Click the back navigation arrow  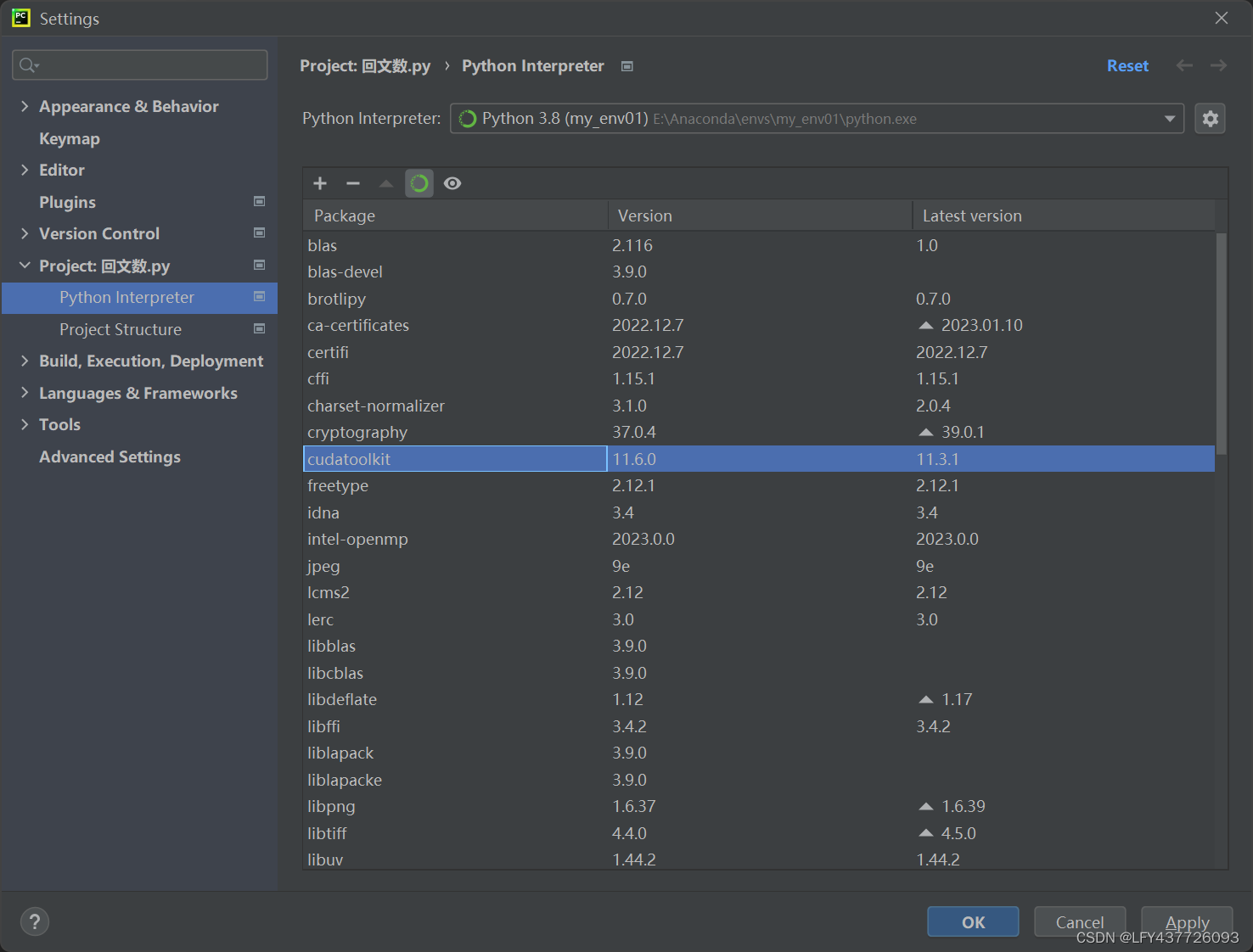click(1184, 66)
